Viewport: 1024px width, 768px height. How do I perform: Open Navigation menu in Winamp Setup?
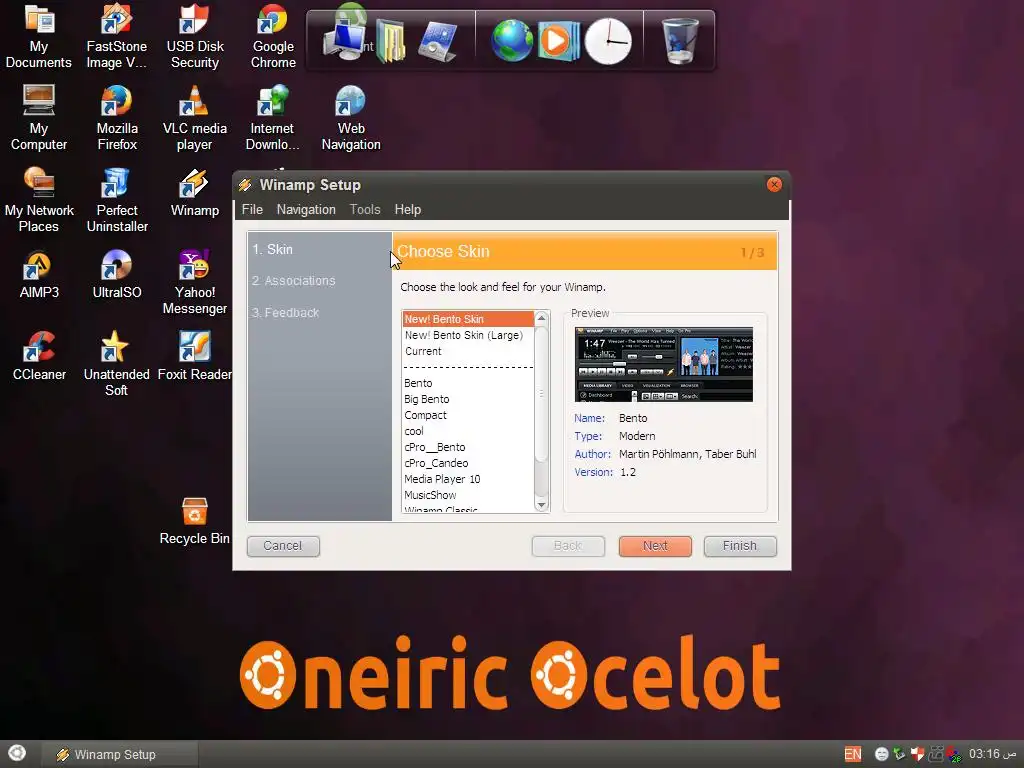[306, 210]
